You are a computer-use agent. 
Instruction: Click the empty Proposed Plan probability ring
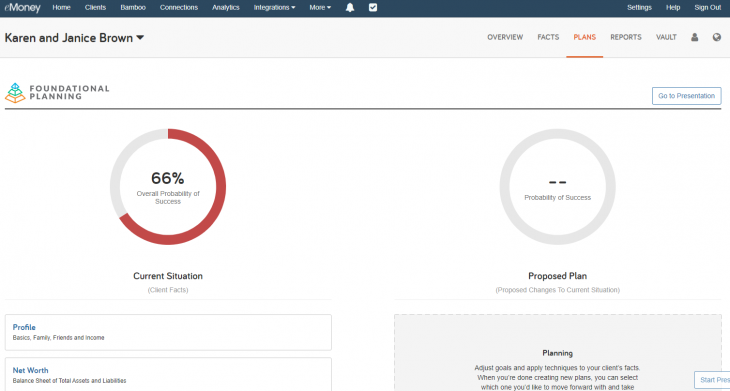coord(557,187)
